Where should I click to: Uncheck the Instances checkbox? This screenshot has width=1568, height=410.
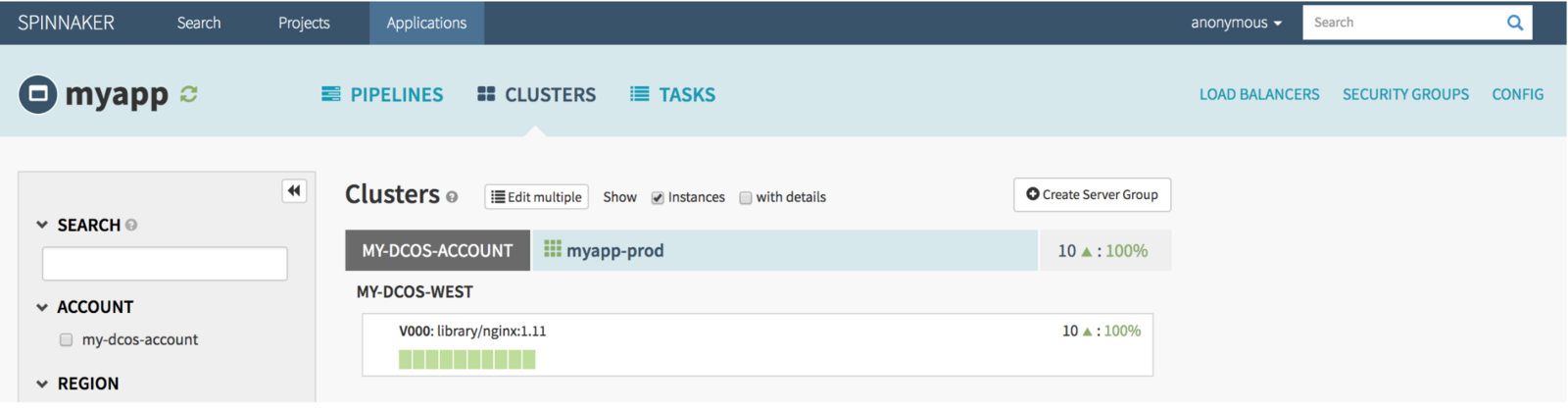(658, 197)
